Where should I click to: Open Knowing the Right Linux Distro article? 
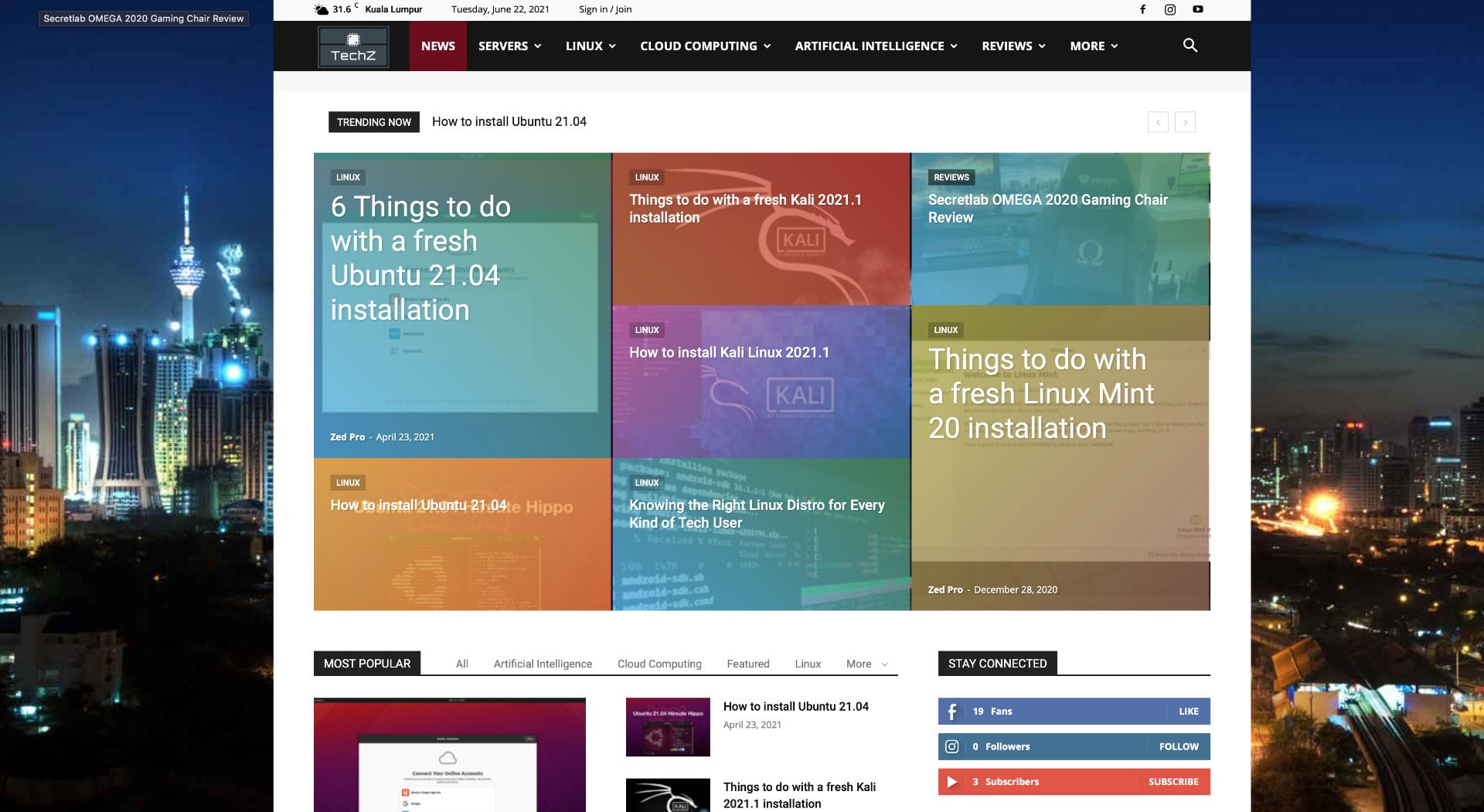coord(757,514)
